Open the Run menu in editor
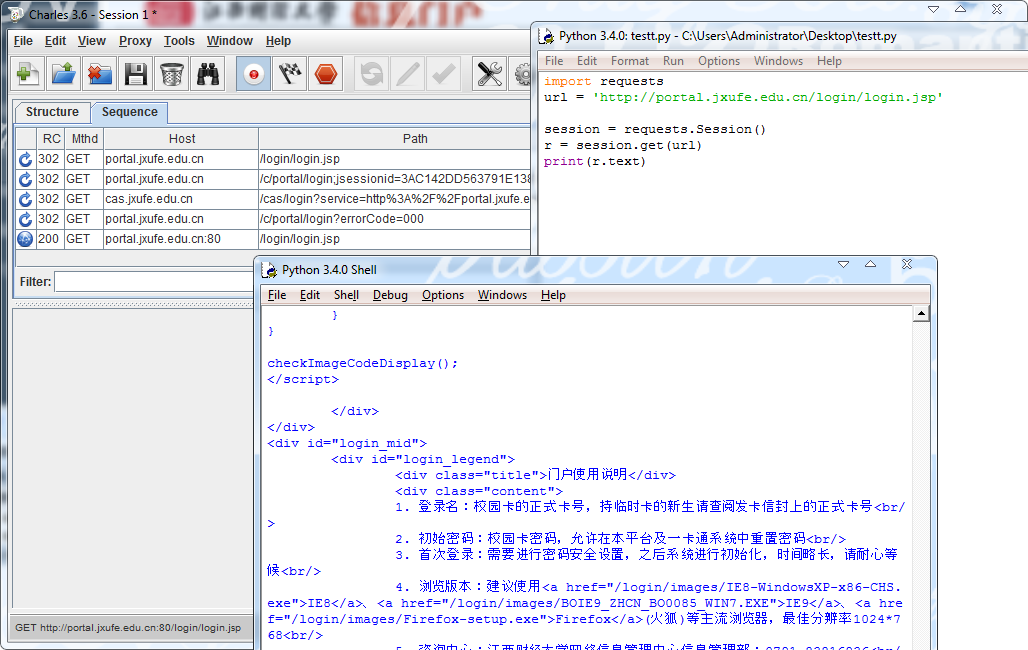This screenshot has height=650, width=1028. 673,61
